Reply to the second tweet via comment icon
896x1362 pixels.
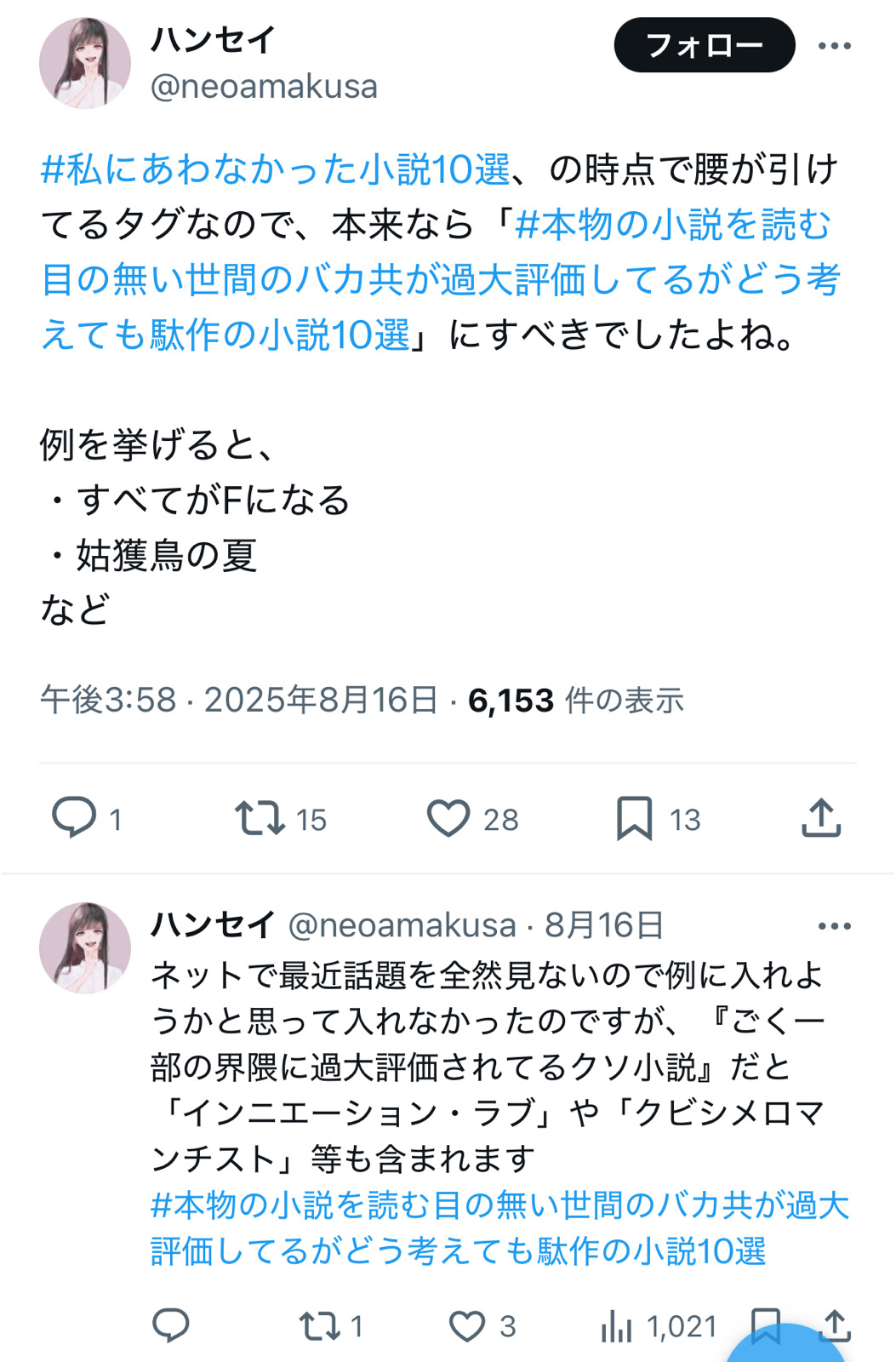click(170, 1325)
